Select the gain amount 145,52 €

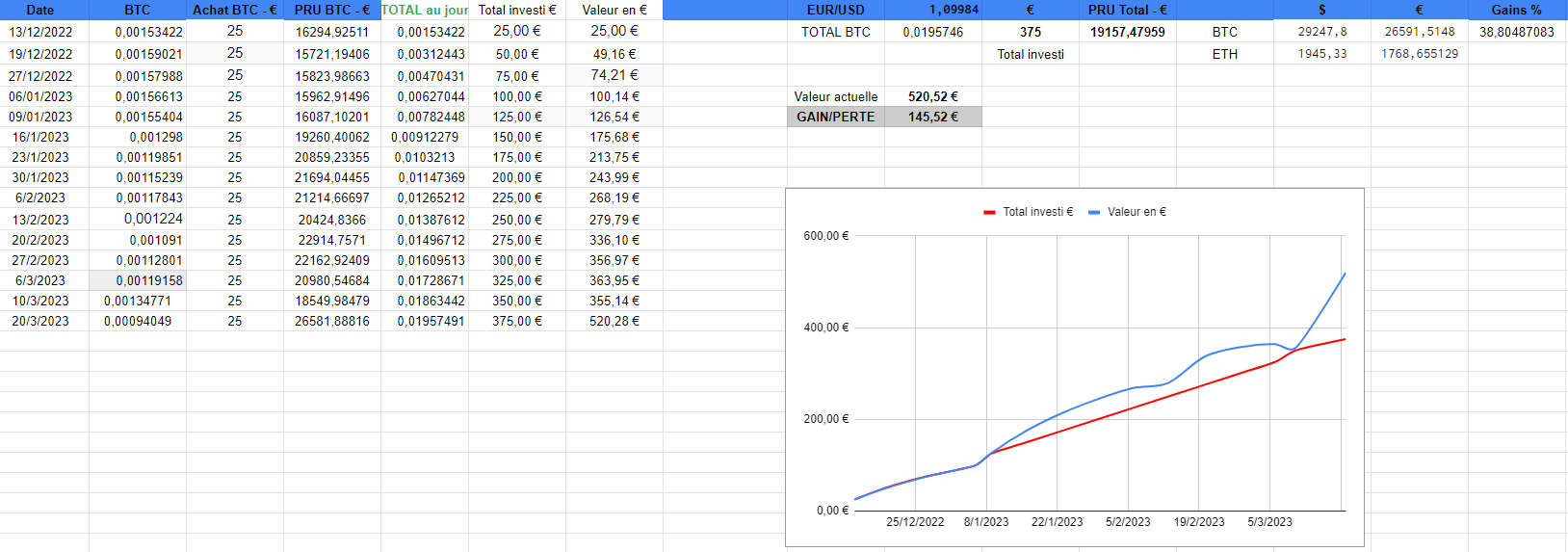(933, 117)
